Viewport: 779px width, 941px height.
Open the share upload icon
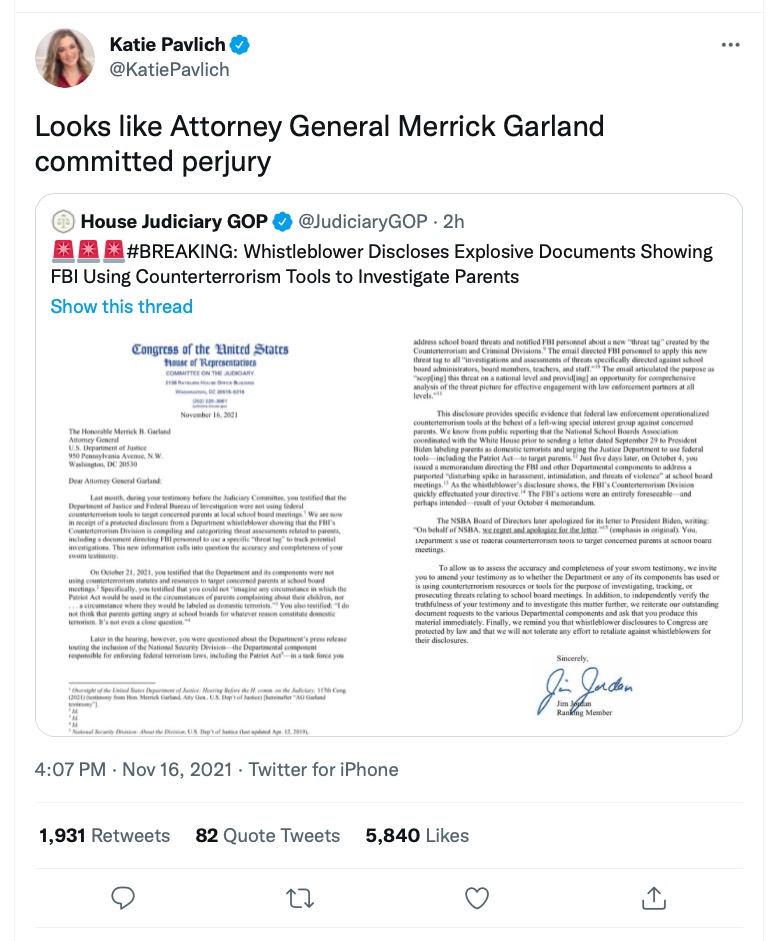[x=653, y=897]
